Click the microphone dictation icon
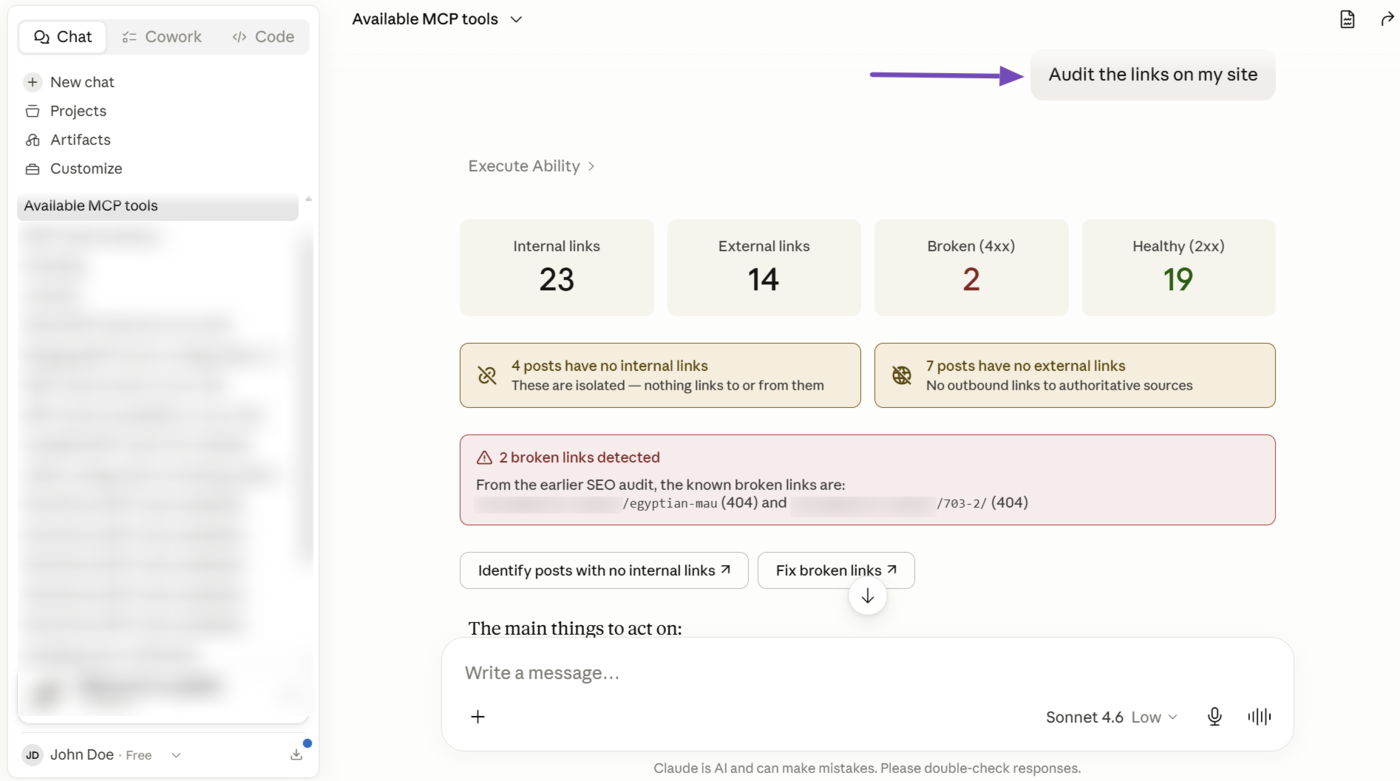The height and width of the screenshot is (781, 1400). 1214,717
